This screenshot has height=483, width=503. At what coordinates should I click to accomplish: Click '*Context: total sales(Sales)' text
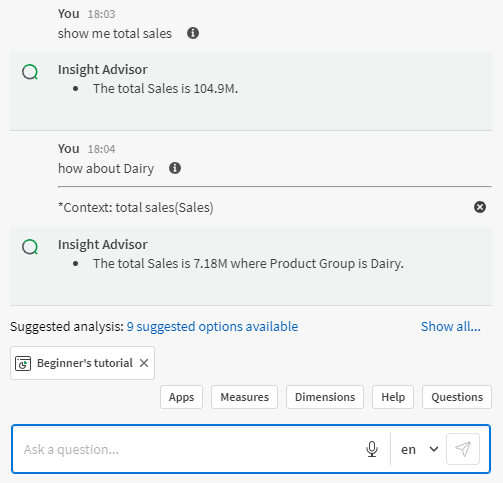[136, 207]
